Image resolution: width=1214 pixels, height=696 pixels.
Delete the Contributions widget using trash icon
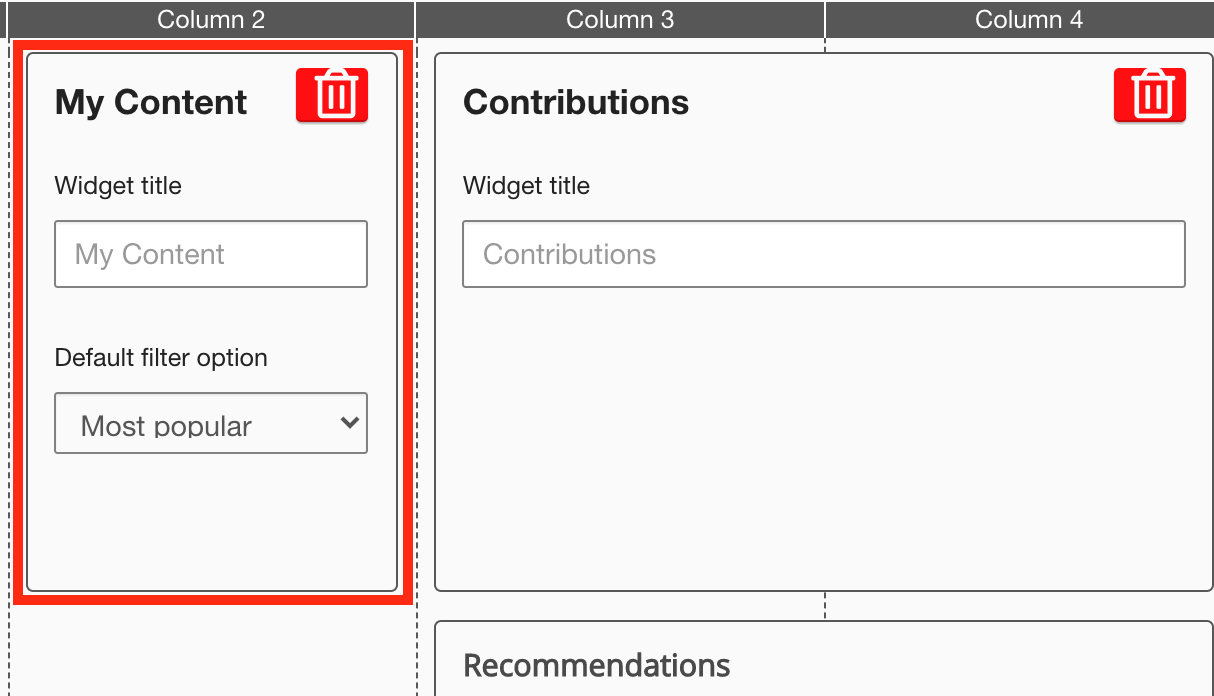(1150, 96)
